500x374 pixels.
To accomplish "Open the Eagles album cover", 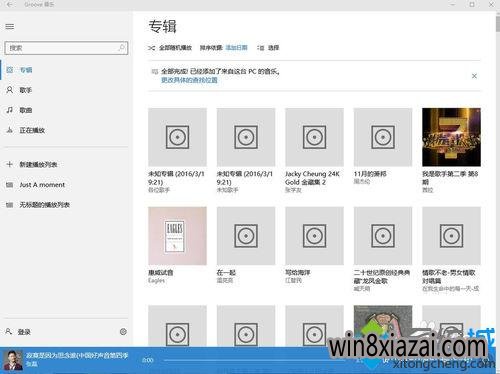I will tap(177, 236).
